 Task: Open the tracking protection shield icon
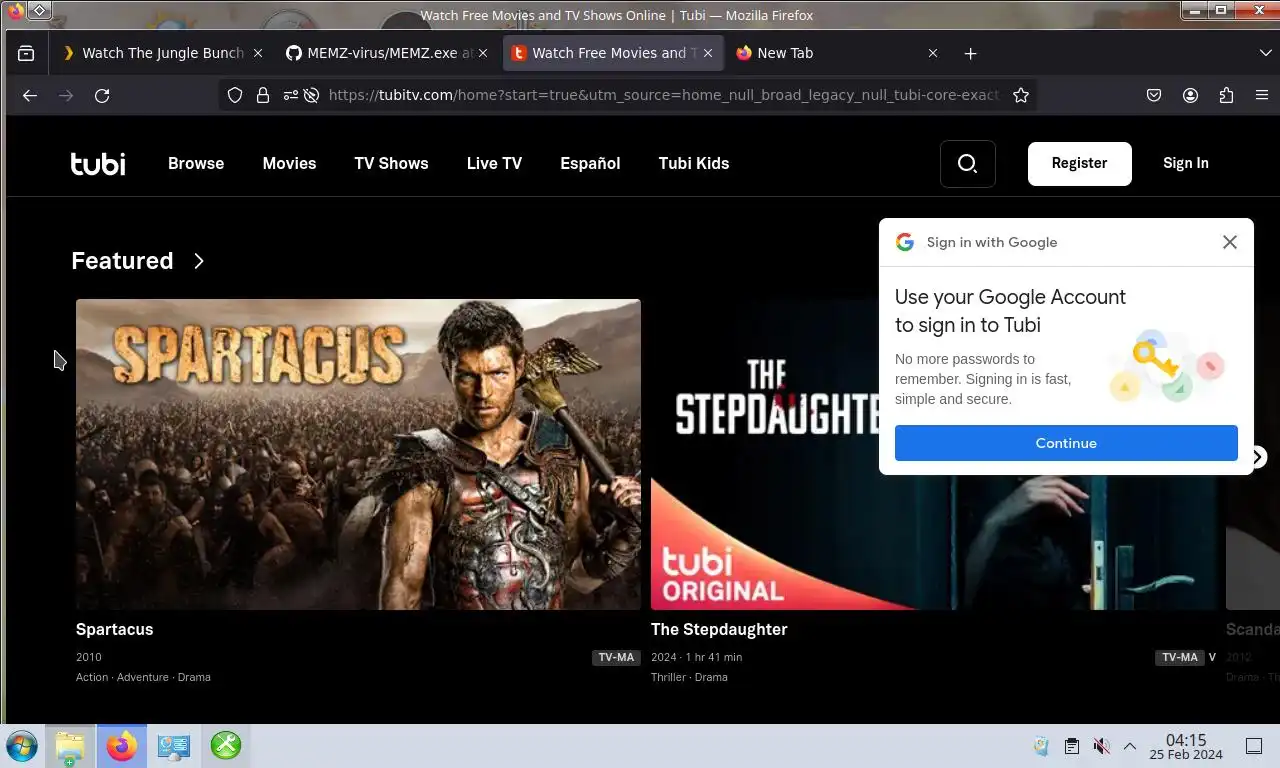click(x=235, y=95)
